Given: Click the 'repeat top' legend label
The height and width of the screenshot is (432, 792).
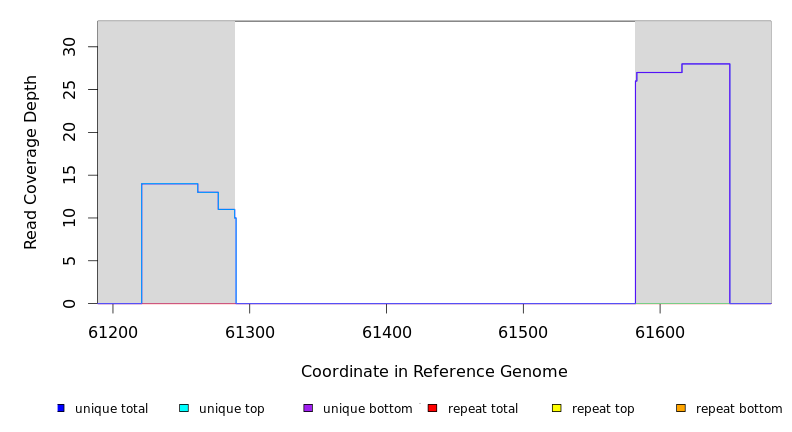Looking at the screenshot, I should click(x=603, y=409).
